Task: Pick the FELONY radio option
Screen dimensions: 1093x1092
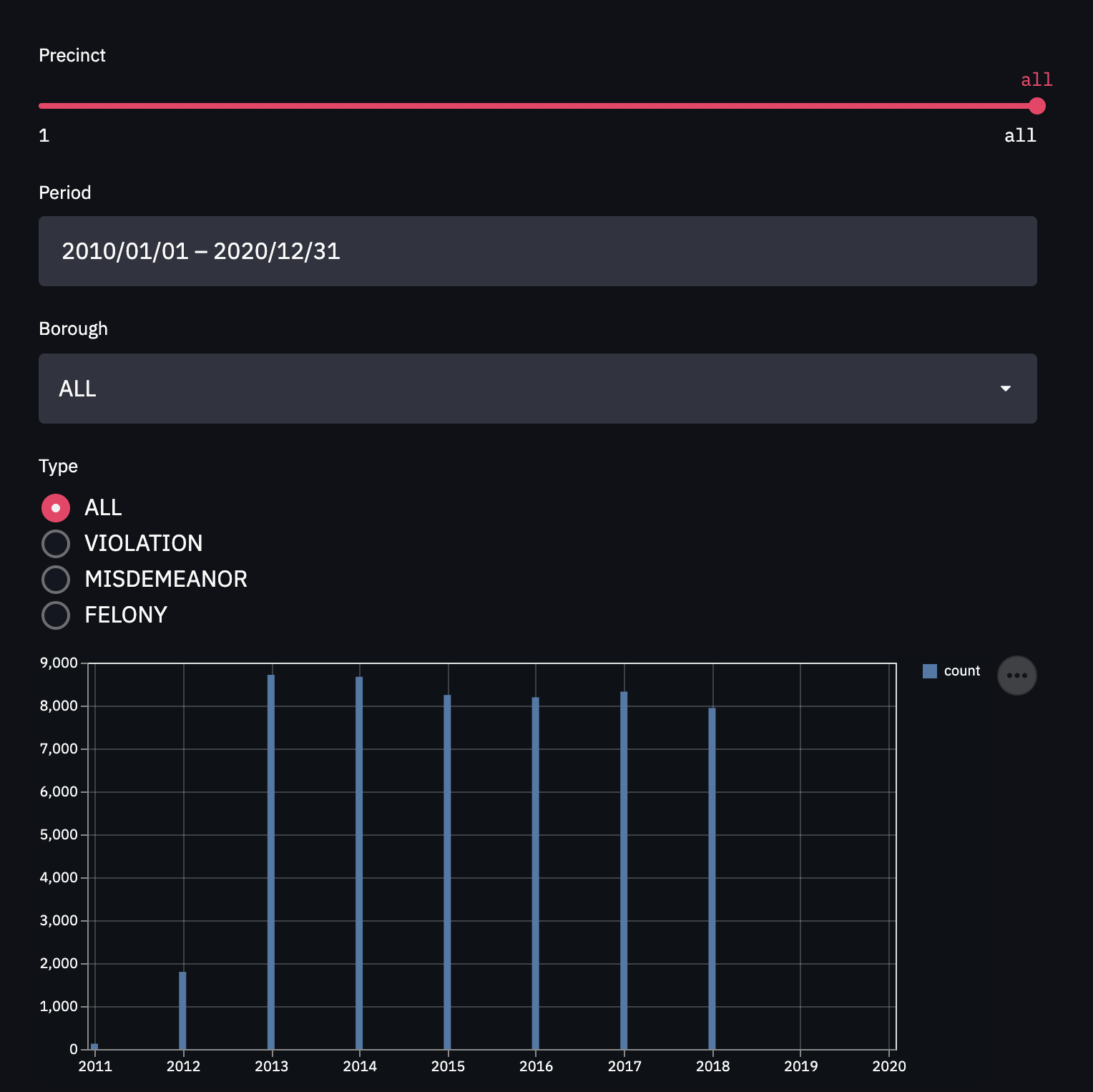Action: click(x=56, y=615)
